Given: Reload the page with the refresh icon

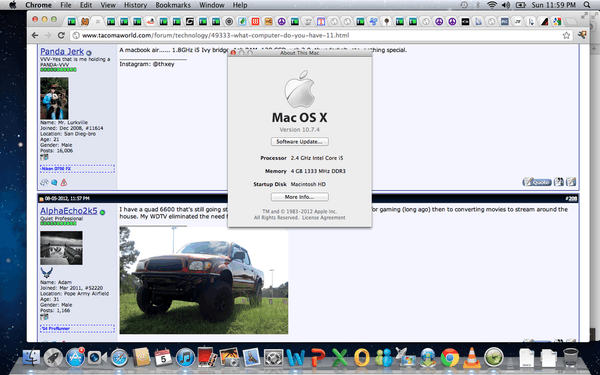Looking at the screenshot, I should tap(61, 35).
